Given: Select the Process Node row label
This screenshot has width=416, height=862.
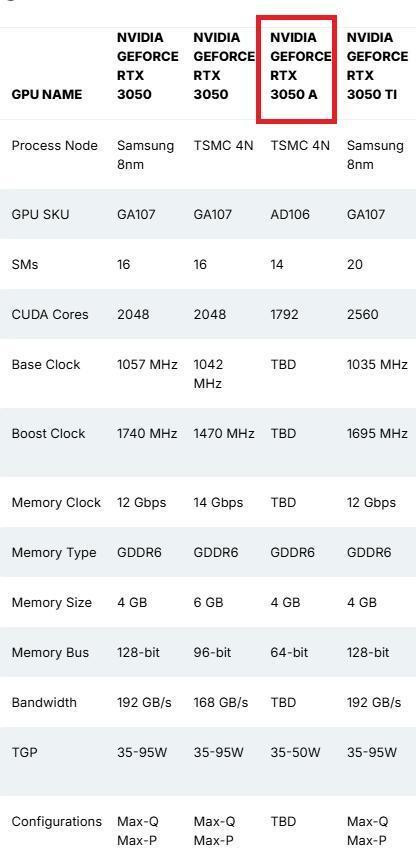Looking at the screenshot, I should (x=54, y=146).
